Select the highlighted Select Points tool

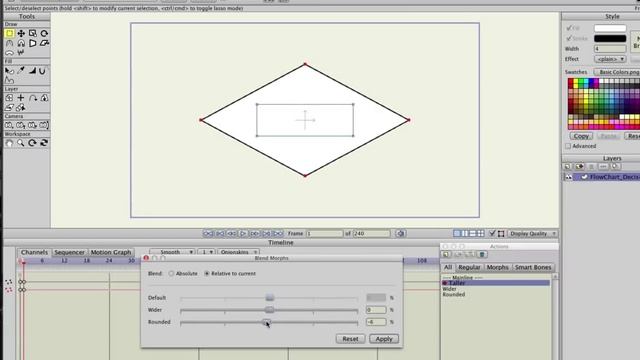click(9, 33)
